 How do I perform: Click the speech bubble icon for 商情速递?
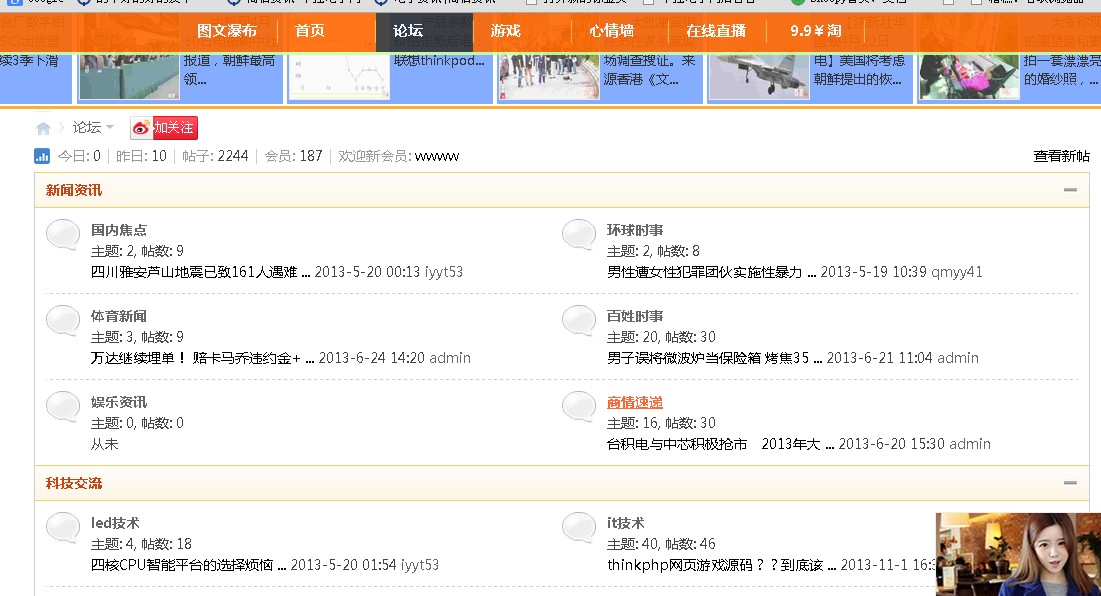[x=578, y=407]
